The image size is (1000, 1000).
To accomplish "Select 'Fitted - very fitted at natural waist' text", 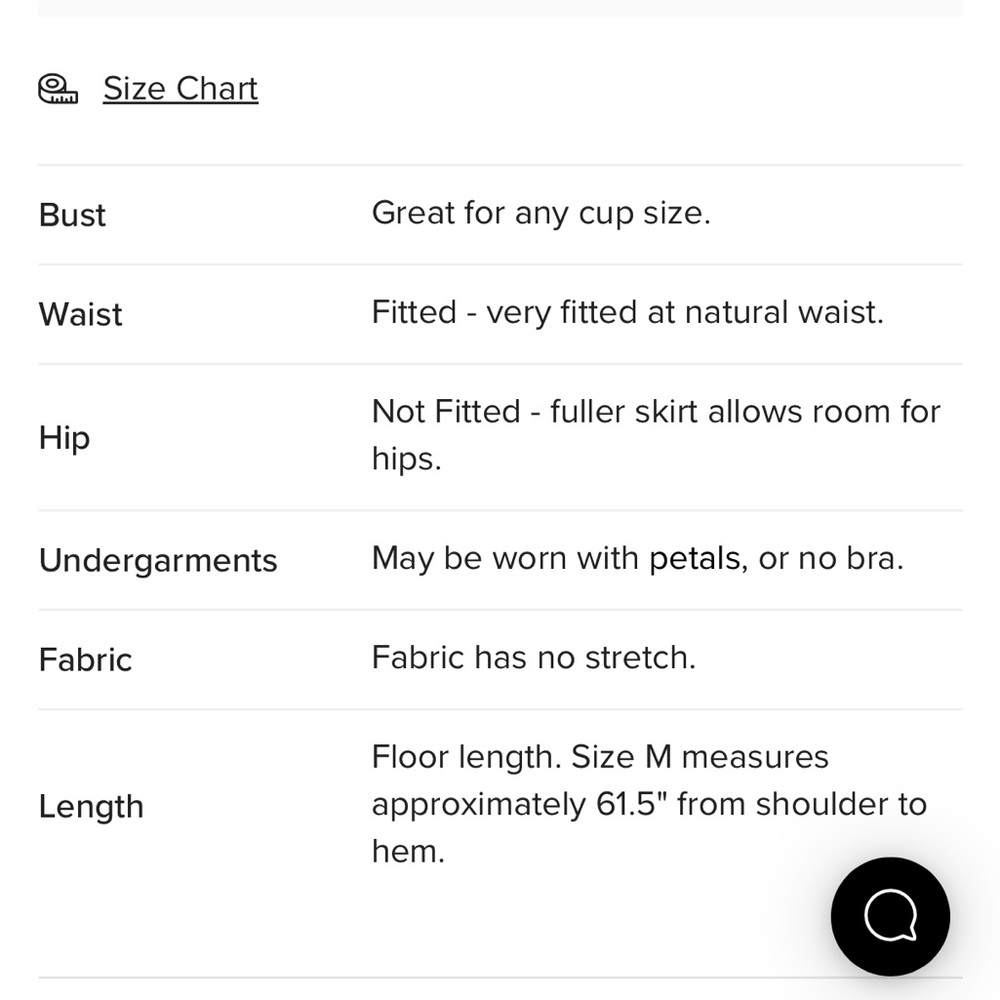I will pyautogui.click(x=628, y=312).
